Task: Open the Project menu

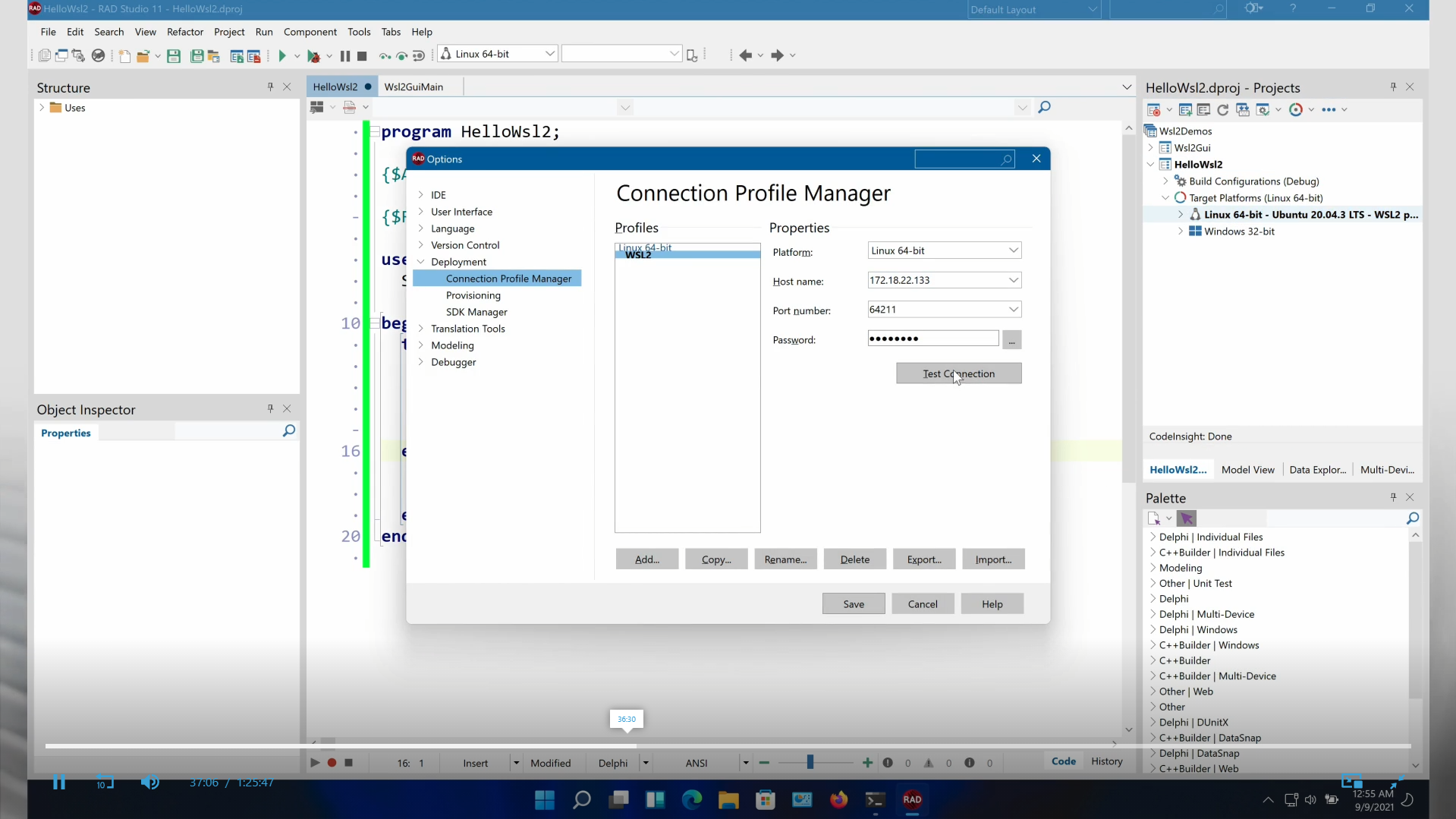Action: (229, 32)
